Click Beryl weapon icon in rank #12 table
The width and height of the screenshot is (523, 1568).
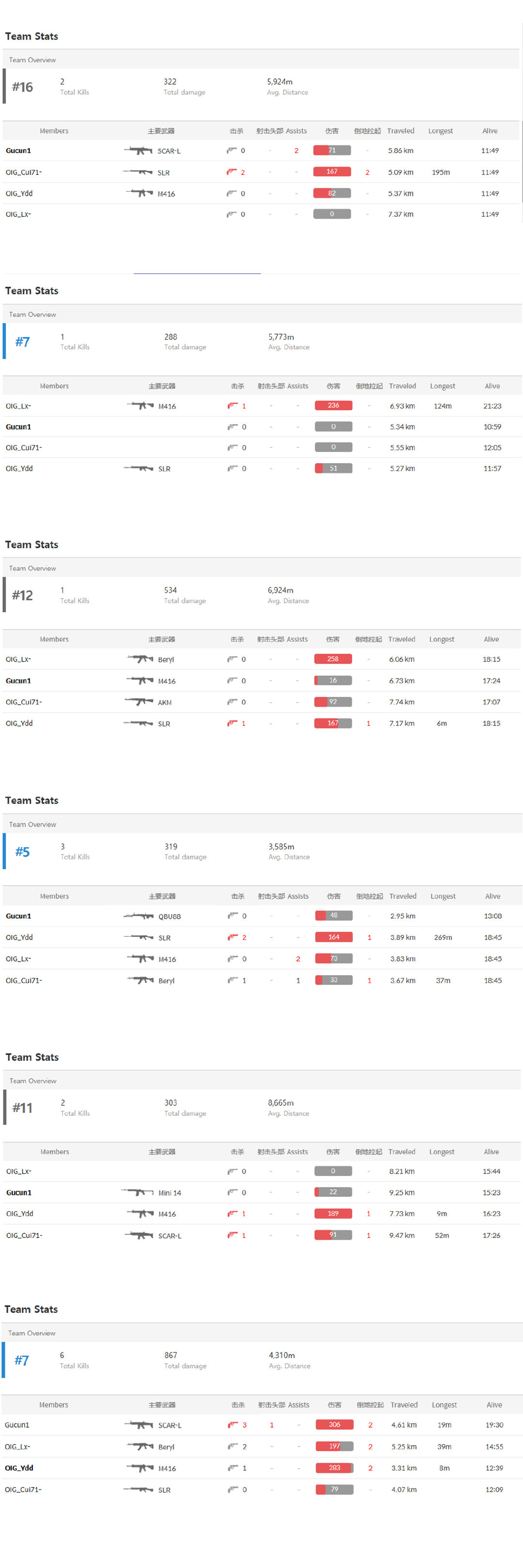[x=139, y=659]
